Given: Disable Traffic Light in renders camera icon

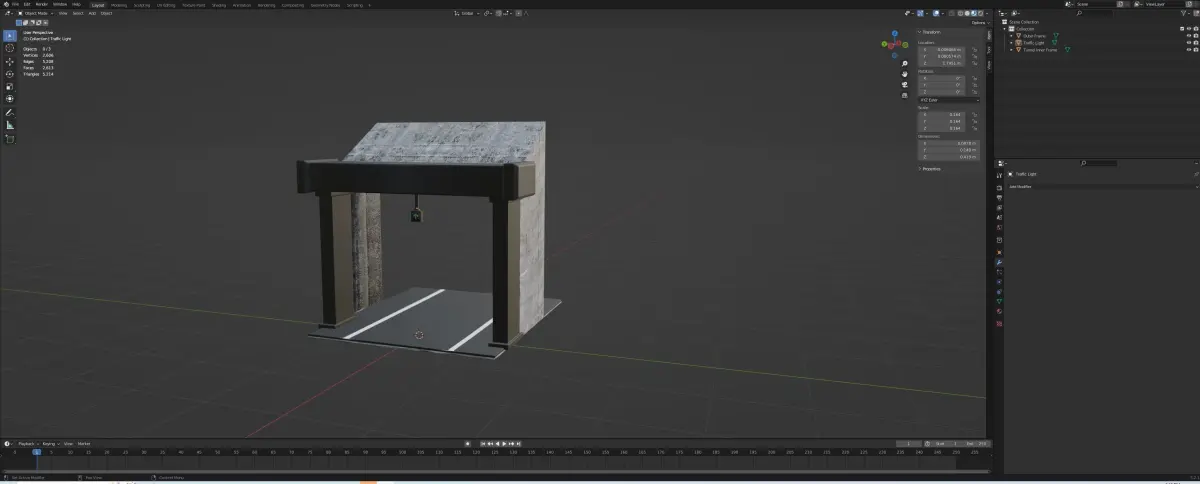Looking at the screenshot, I should point(1196,43).
